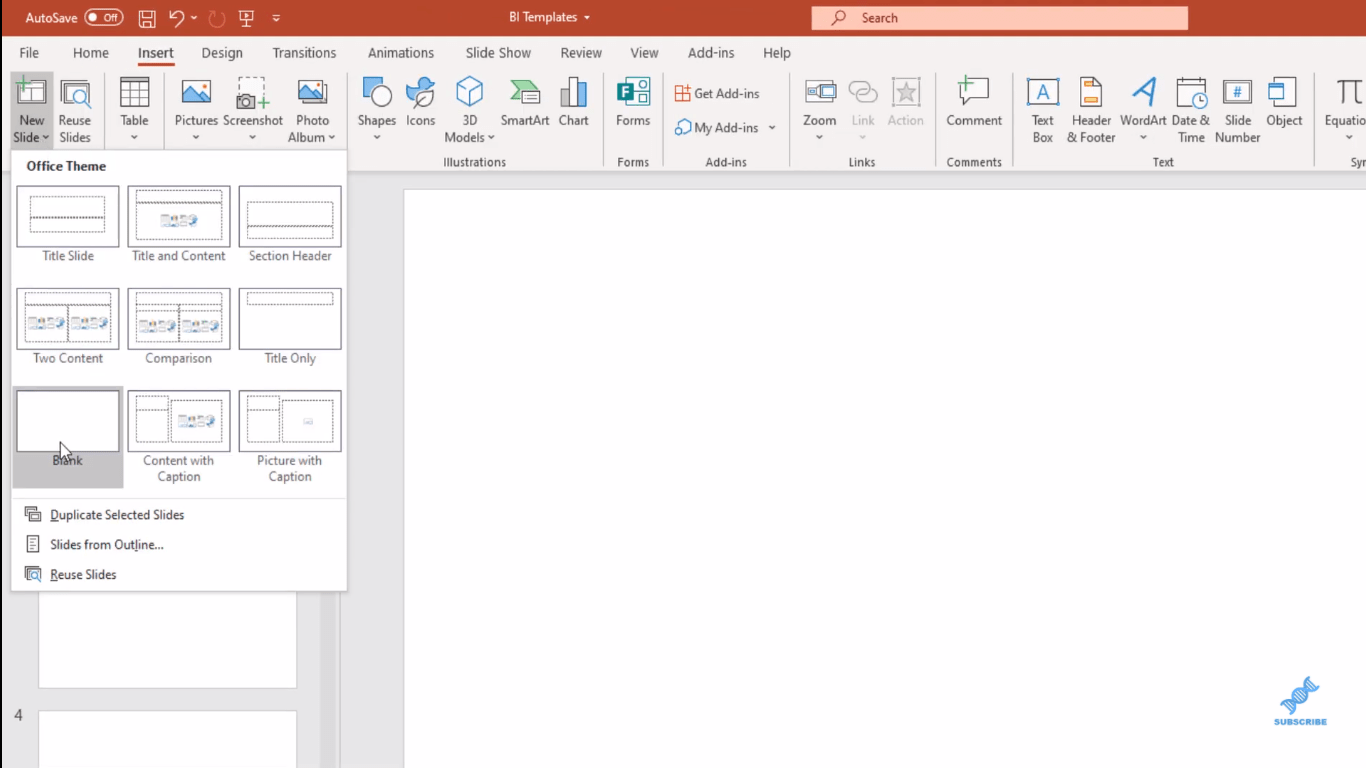Click Get Add-ins

[717, 93]
